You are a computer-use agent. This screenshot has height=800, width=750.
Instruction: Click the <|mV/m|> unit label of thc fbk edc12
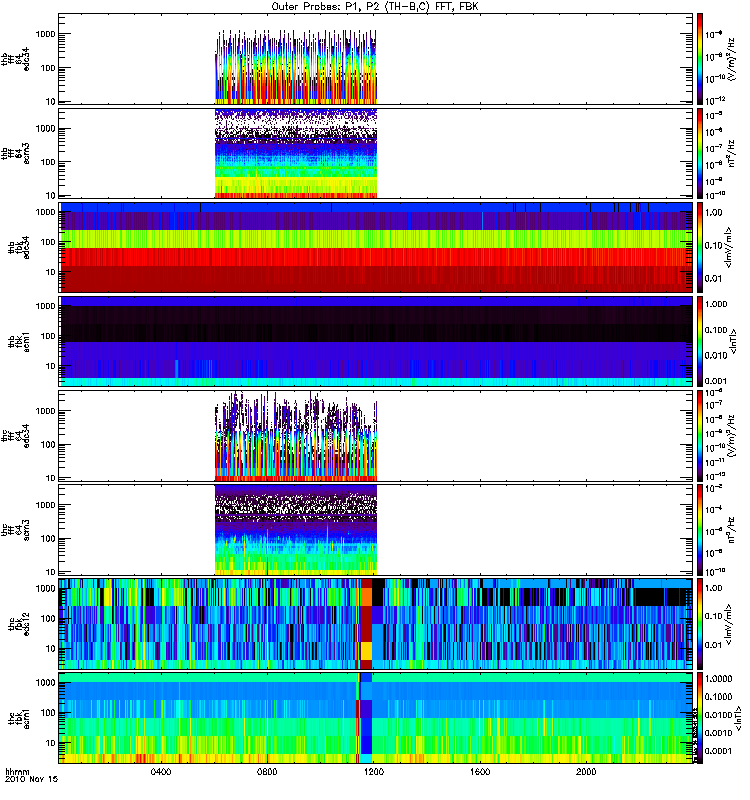click(729, 624)
